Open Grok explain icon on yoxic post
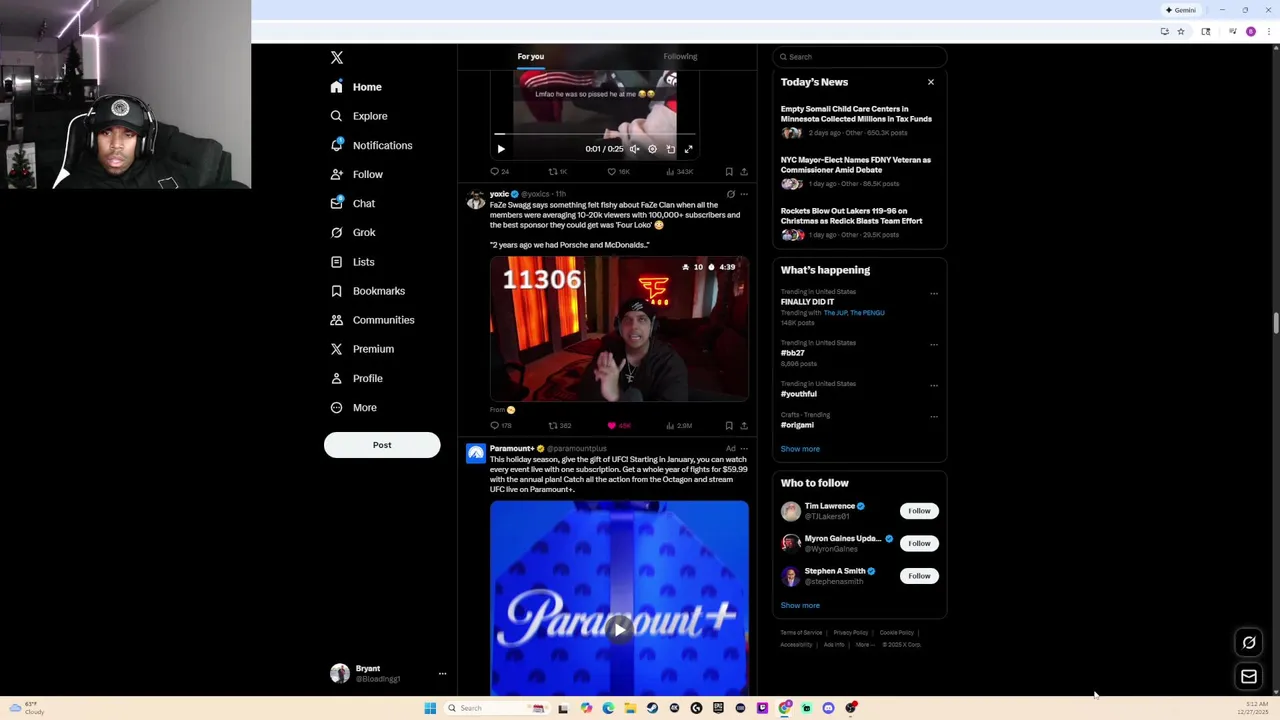 (731, 194)
